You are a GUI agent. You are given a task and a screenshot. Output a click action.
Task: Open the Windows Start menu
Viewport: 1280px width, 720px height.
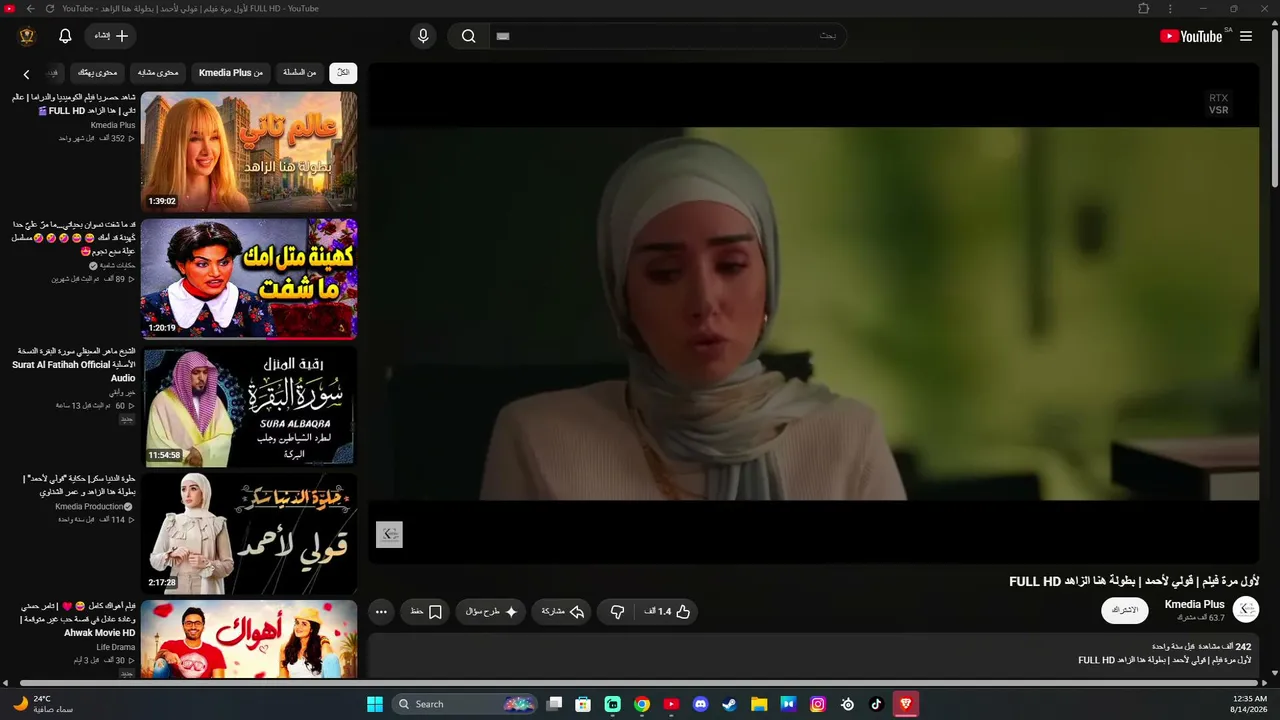(x=375, y=704)
